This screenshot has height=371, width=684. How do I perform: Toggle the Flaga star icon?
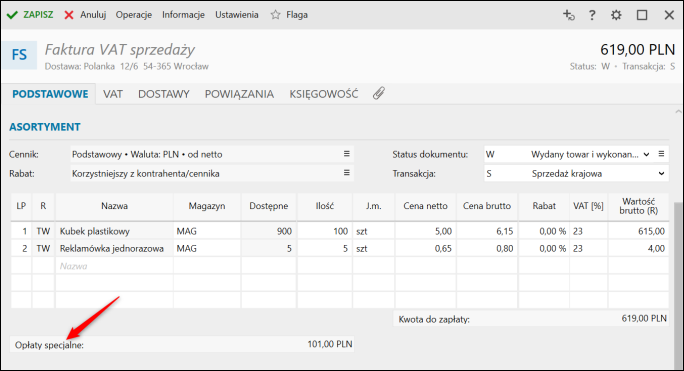(x=275, y=15)
